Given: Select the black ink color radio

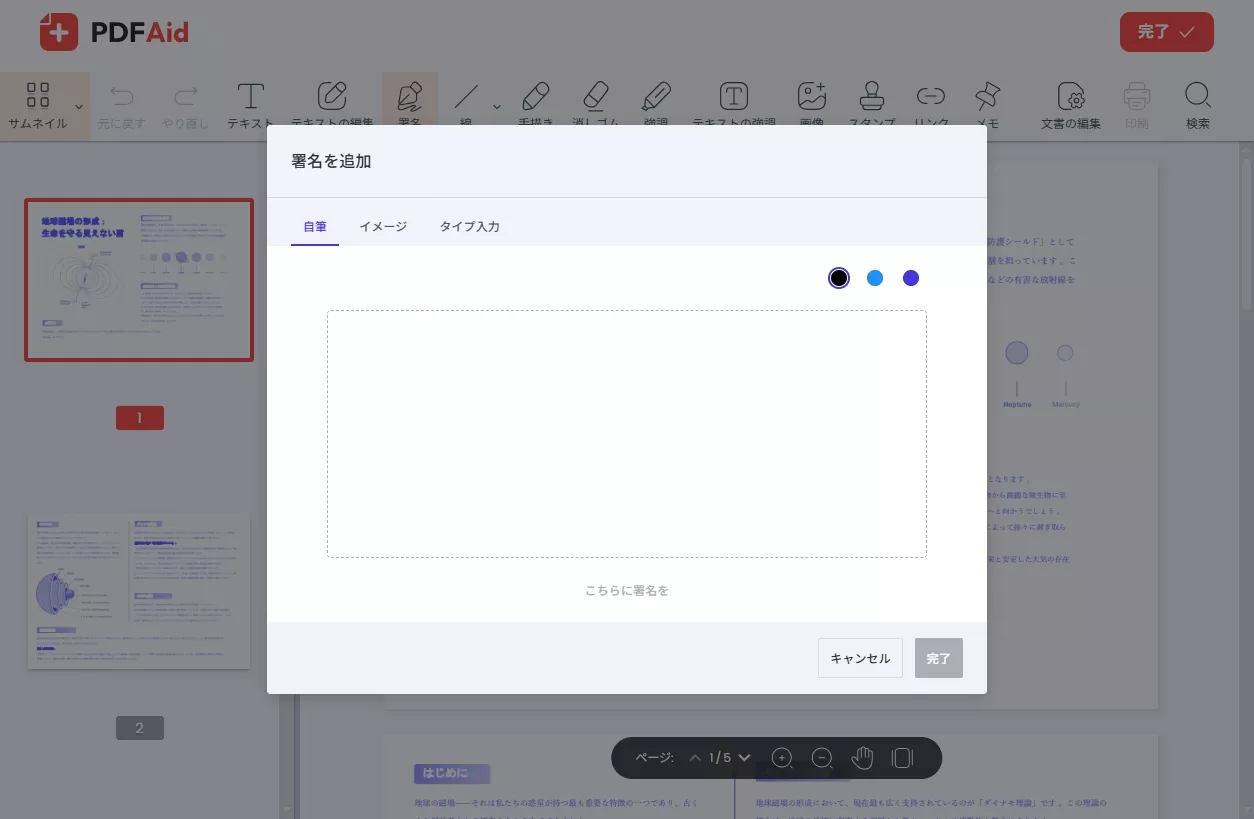Looking at the screenshot, I should (838, 278).
